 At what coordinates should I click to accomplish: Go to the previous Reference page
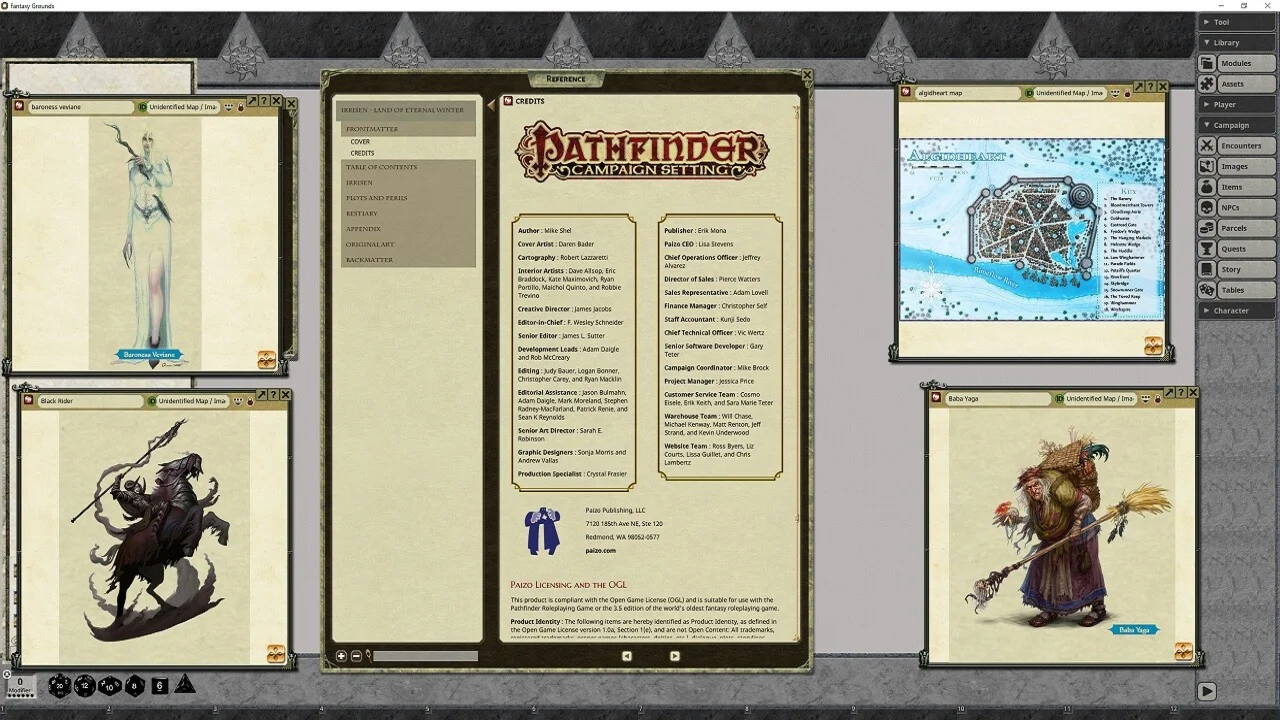(x=627, y=656)
